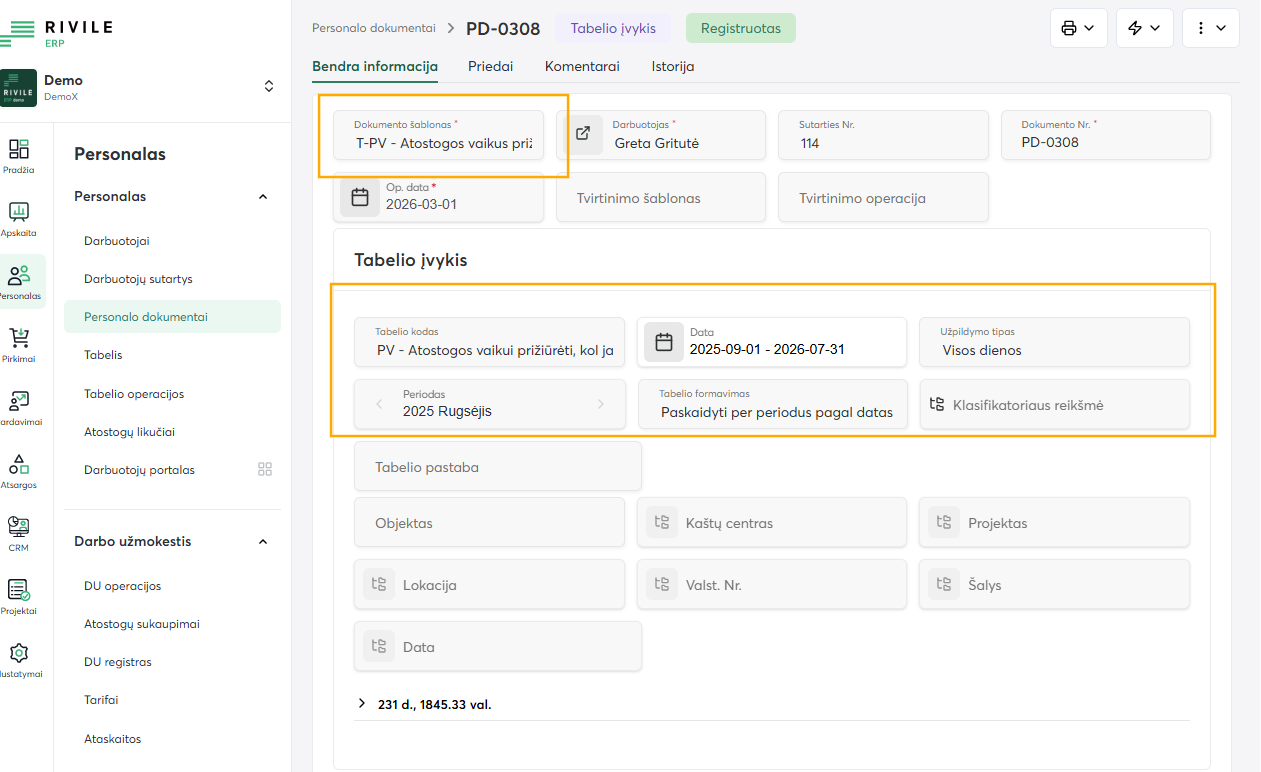Open the Pardavimai module icon
This screenshot has height=772, width=1261.
(19, 401)
